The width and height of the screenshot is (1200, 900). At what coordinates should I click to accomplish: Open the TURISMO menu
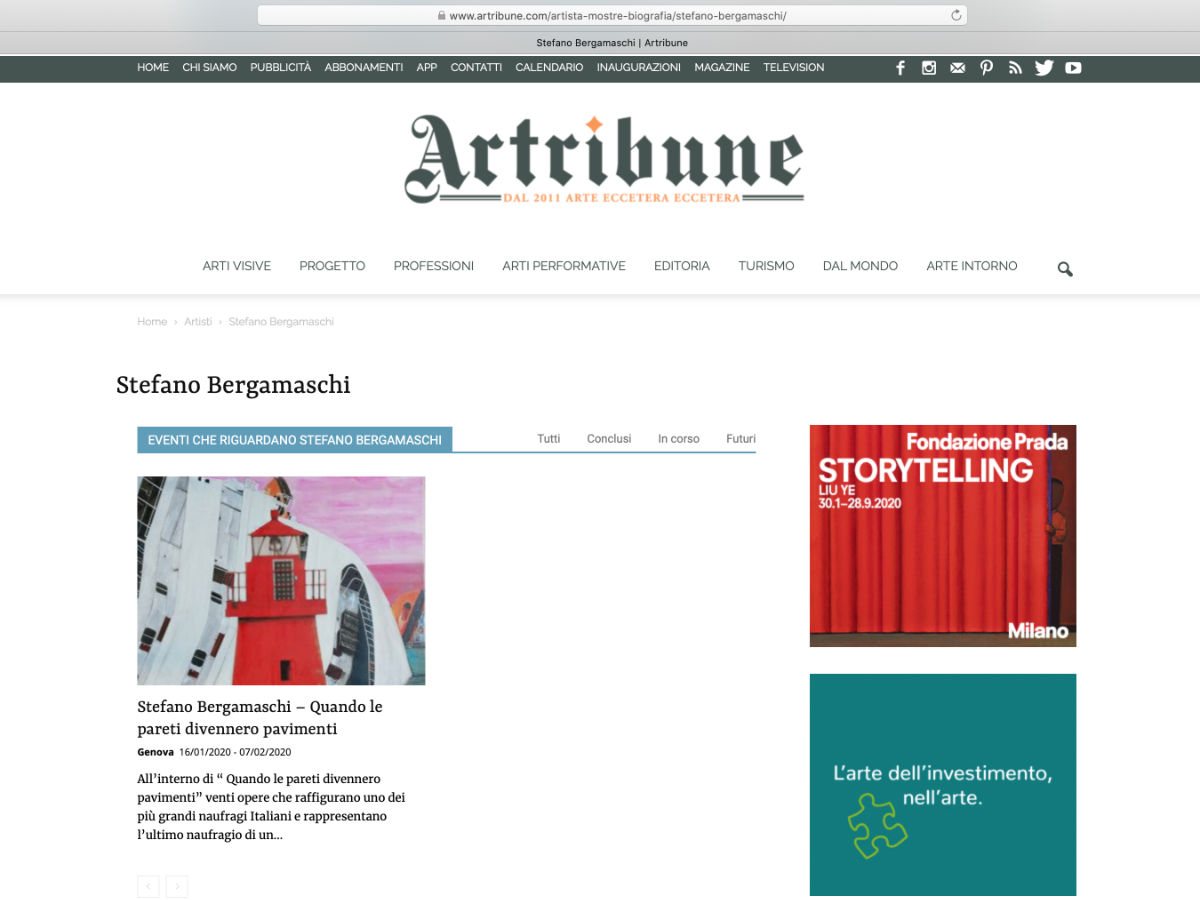[x=766, y=266]
